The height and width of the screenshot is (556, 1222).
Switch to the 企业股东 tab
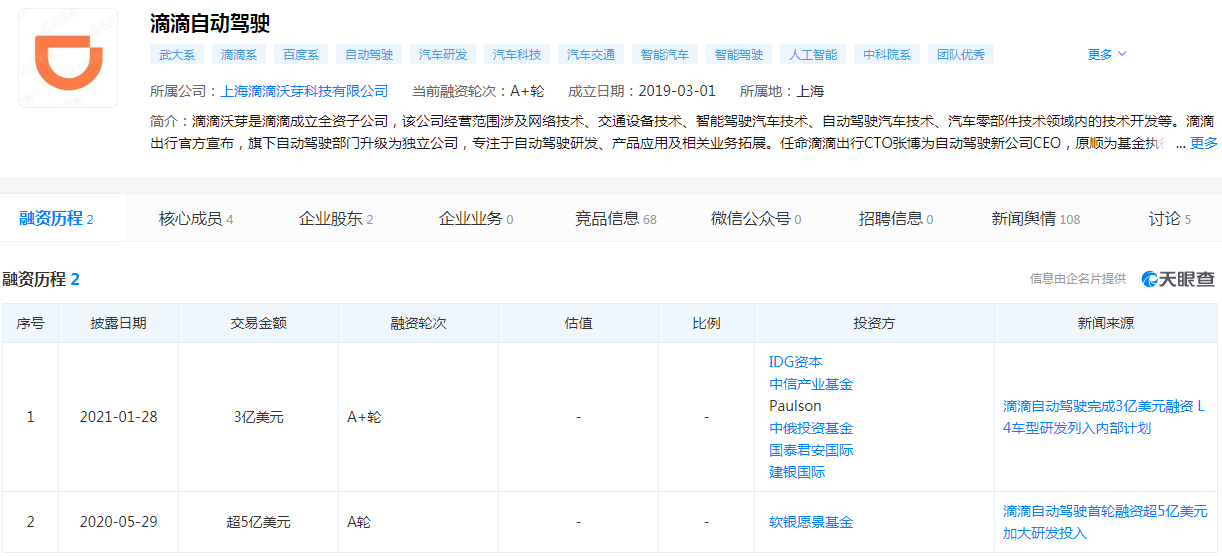336,218
